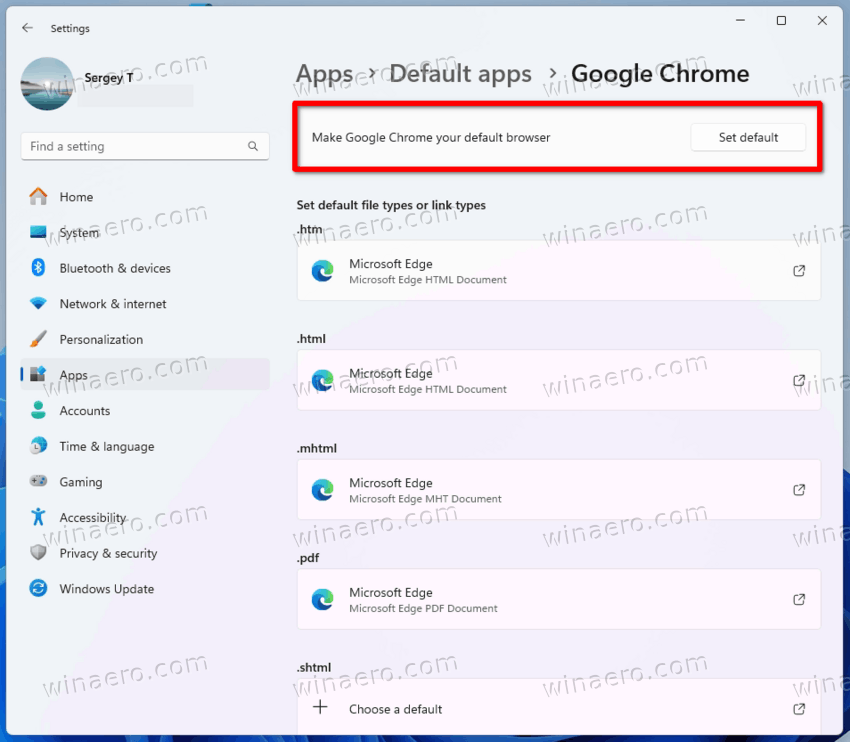Go to Windows Update
Screen dimensions: 850x742
coord(145,589)
